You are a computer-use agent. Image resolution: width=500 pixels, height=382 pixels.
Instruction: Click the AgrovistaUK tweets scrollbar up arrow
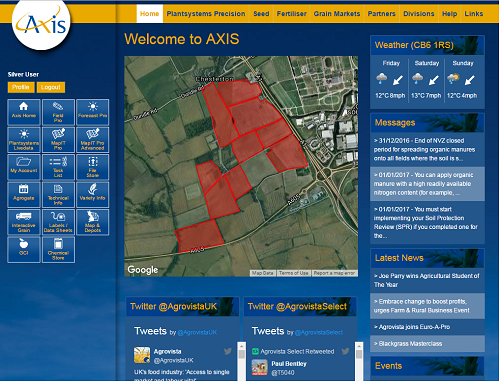pyautogui.click(x=241, y=346)
